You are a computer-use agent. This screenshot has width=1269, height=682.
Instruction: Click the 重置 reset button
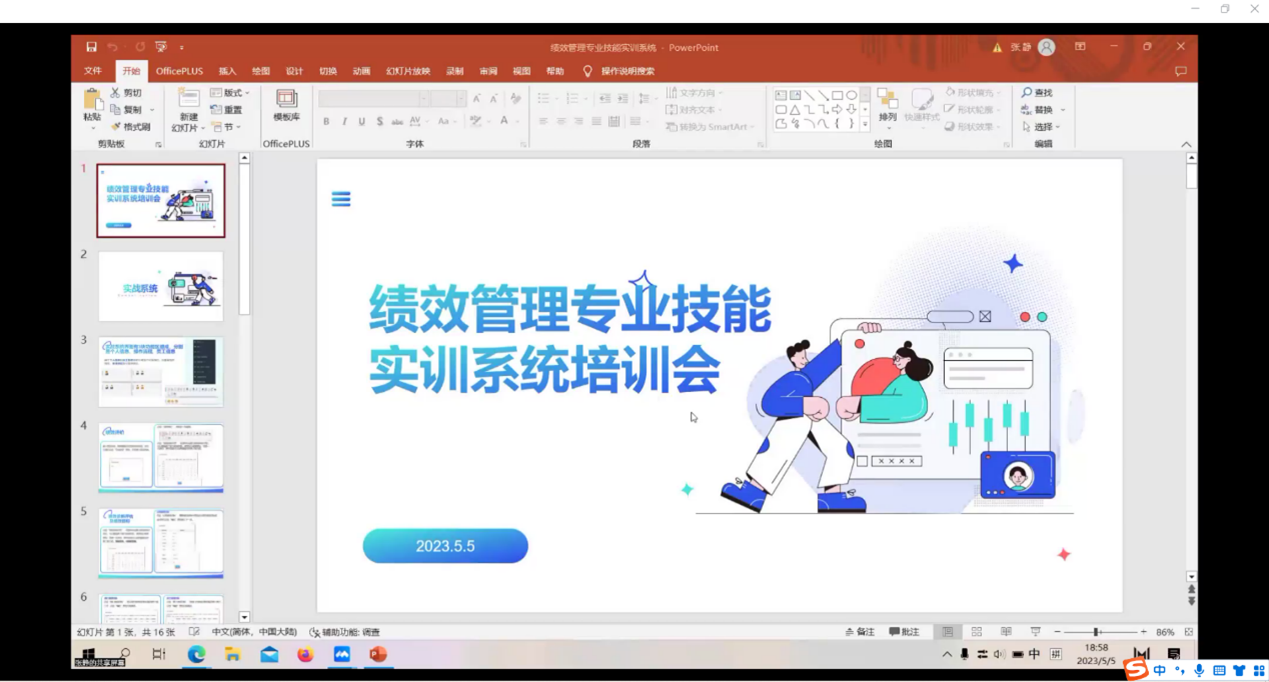[x=227, y=110]
